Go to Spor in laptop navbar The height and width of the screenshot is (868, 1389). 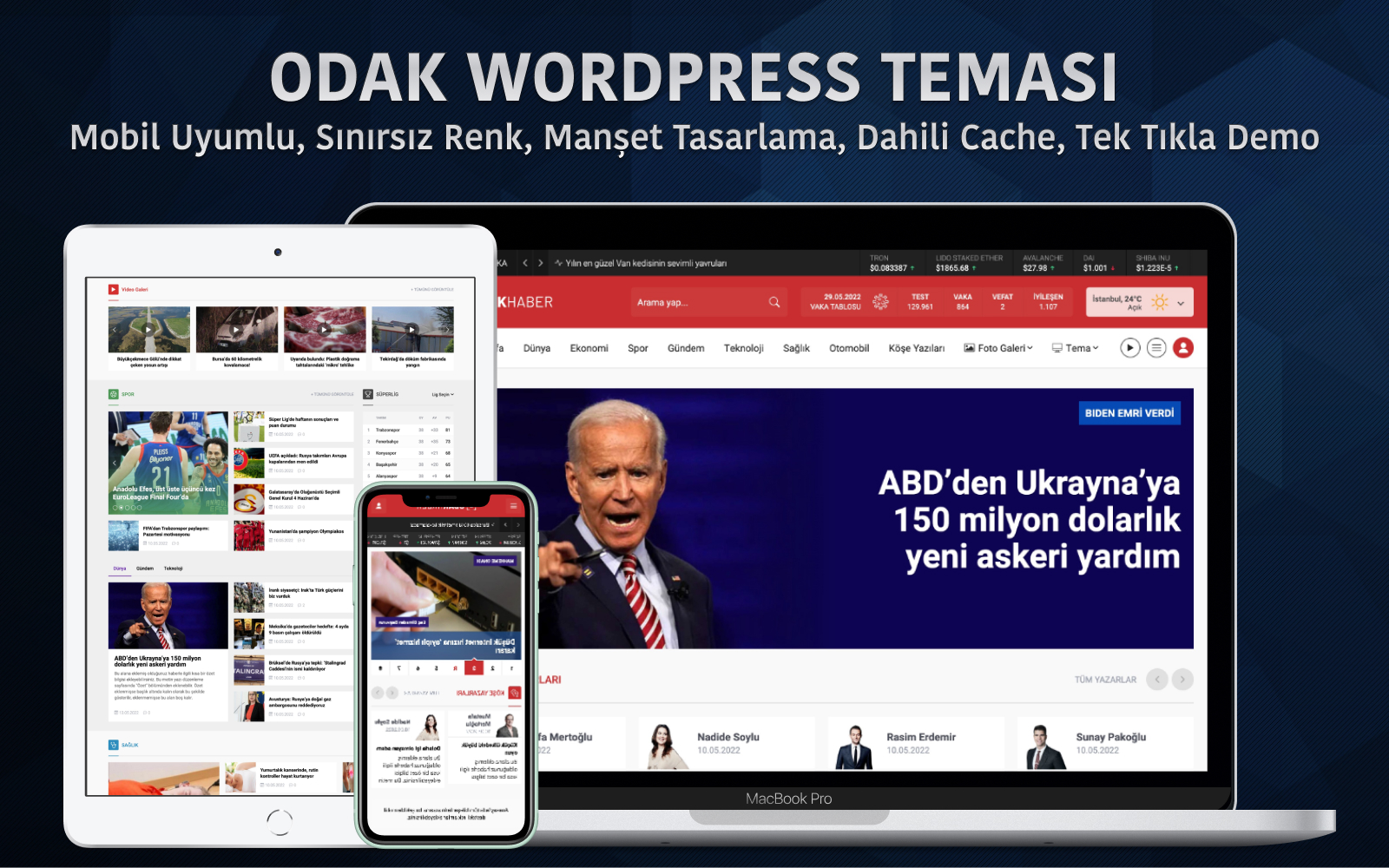(x=638, y=348)
